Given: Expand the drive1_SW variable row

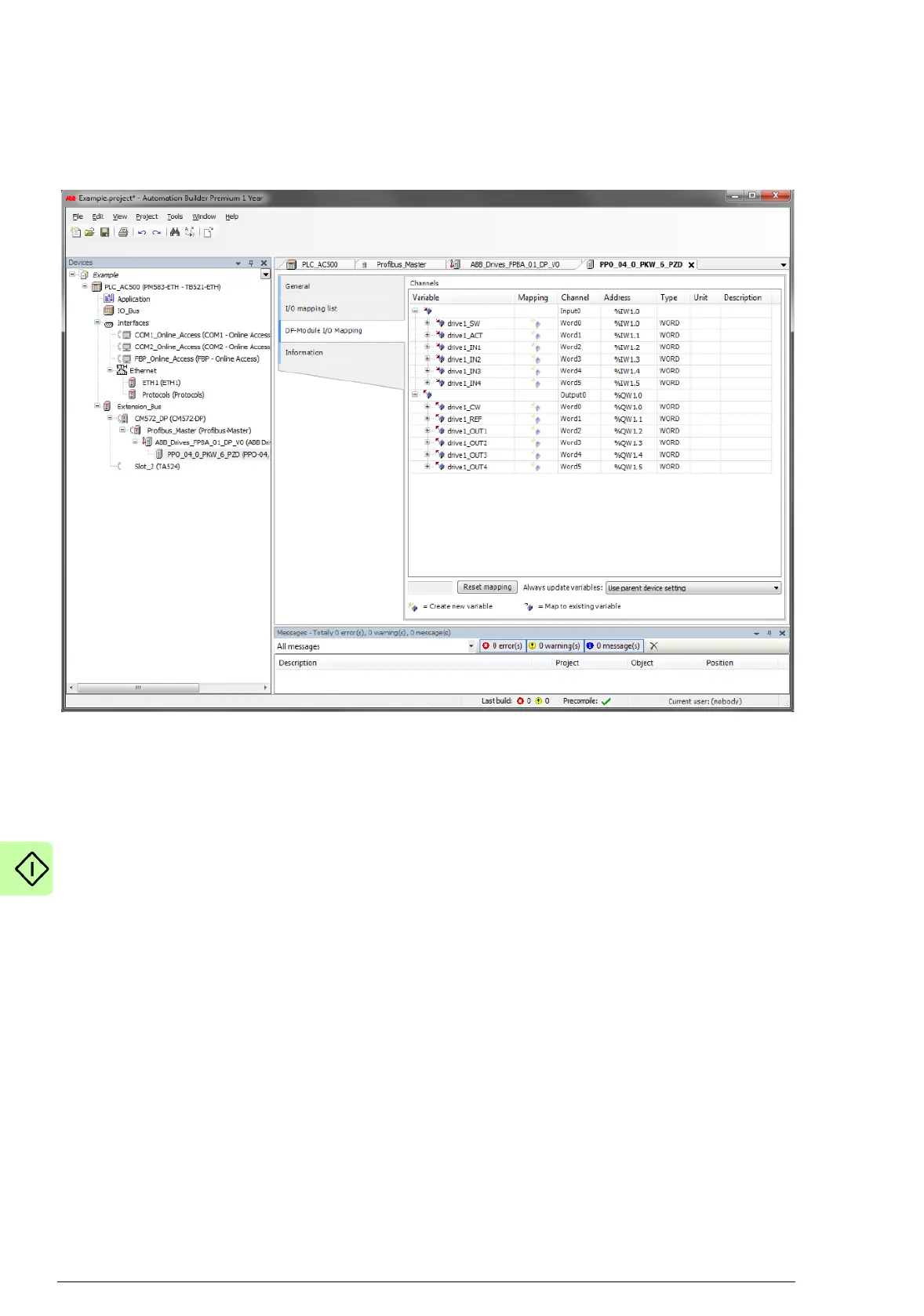Looking at the screenshot, I should (x=427, y=323).
